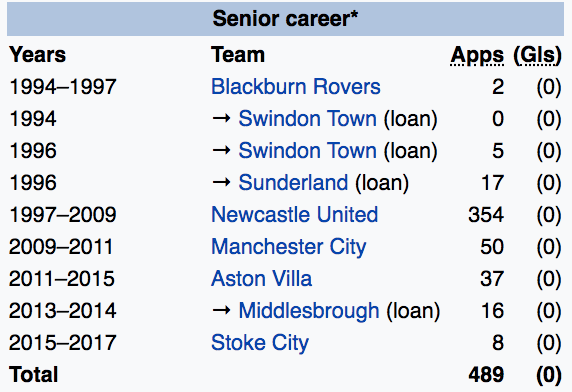Viewport: 572px width, 392px height.
Task: Open the Sunderland loan link
Action: [x=293, y=183]
